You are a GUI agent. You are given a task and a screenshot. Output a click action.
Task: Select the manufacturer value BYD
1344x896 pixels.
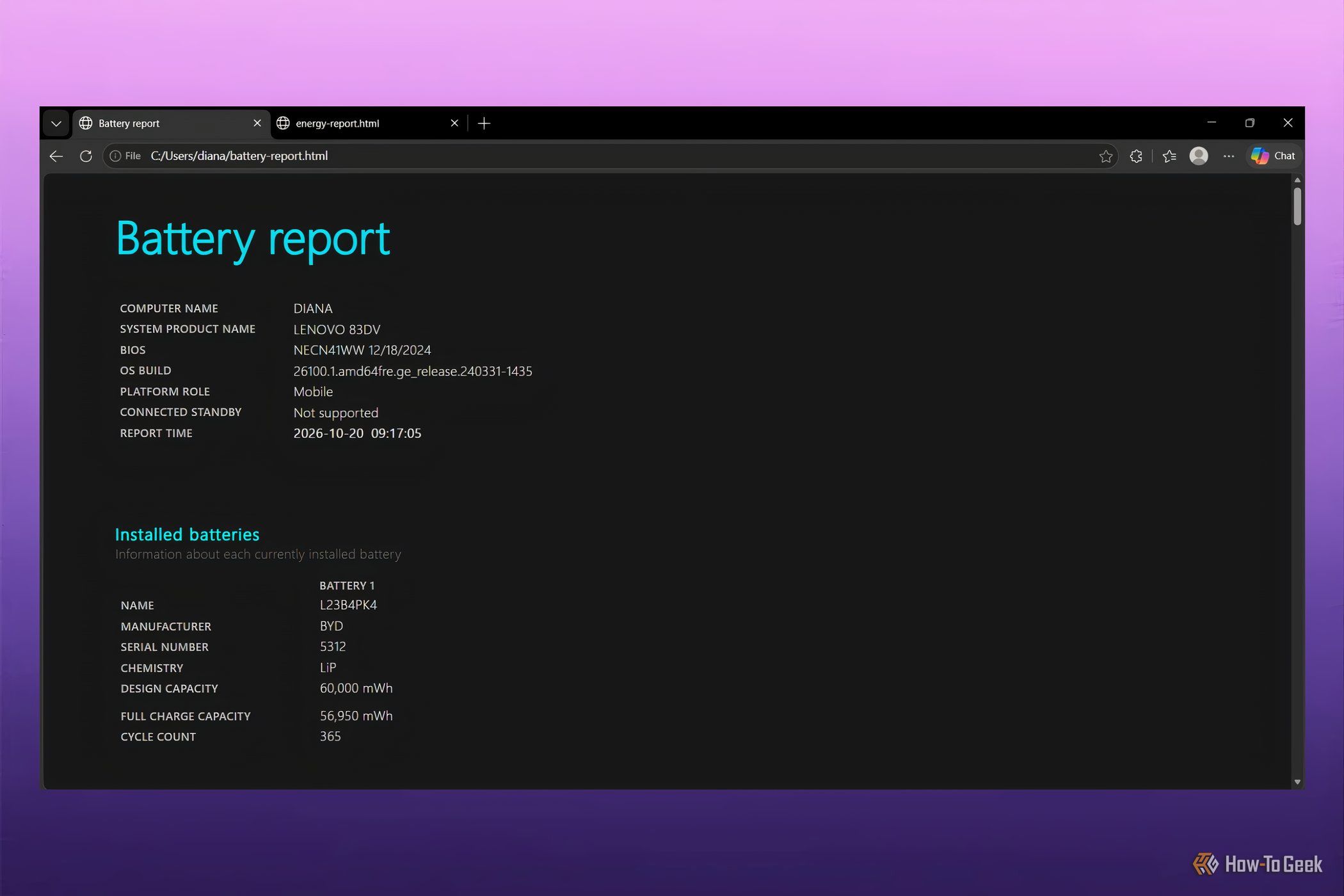coord(332,626)
